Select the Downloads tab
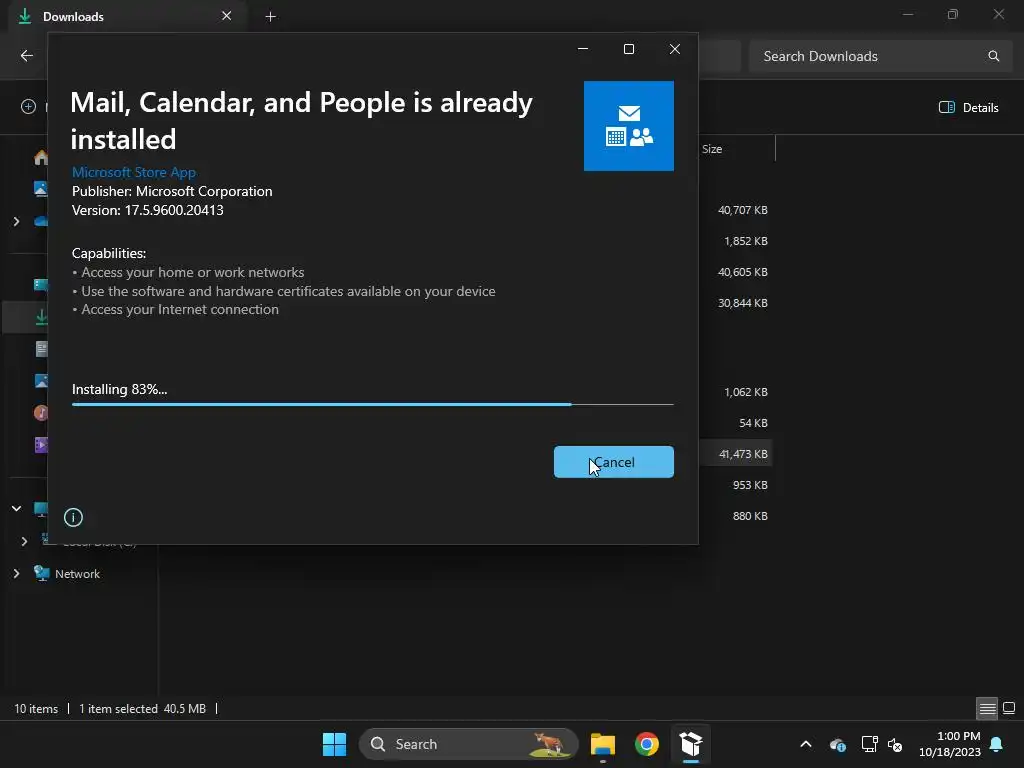 (126, 16)
